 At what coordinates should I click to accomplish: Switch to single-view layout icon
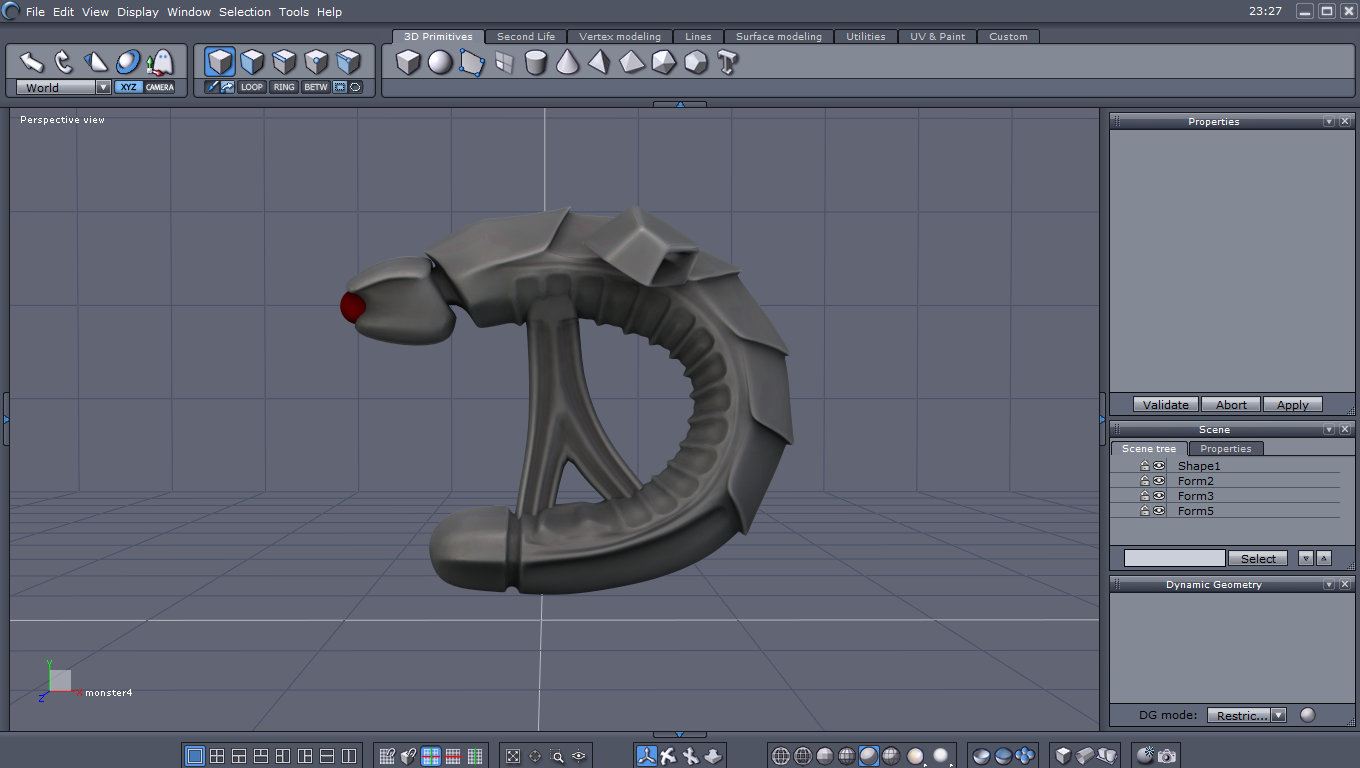point(195,756)
